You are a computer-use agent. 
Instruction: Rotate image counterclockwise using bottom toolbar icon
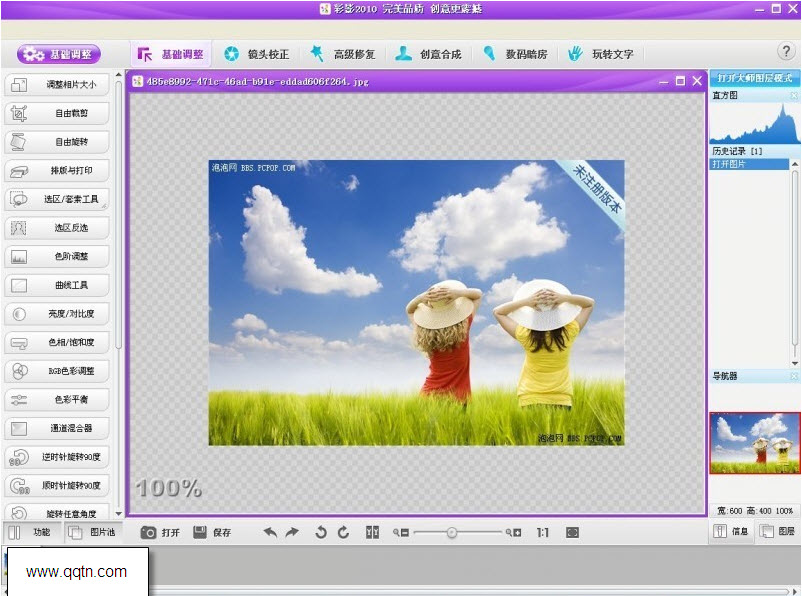click(x=321, y=533)
